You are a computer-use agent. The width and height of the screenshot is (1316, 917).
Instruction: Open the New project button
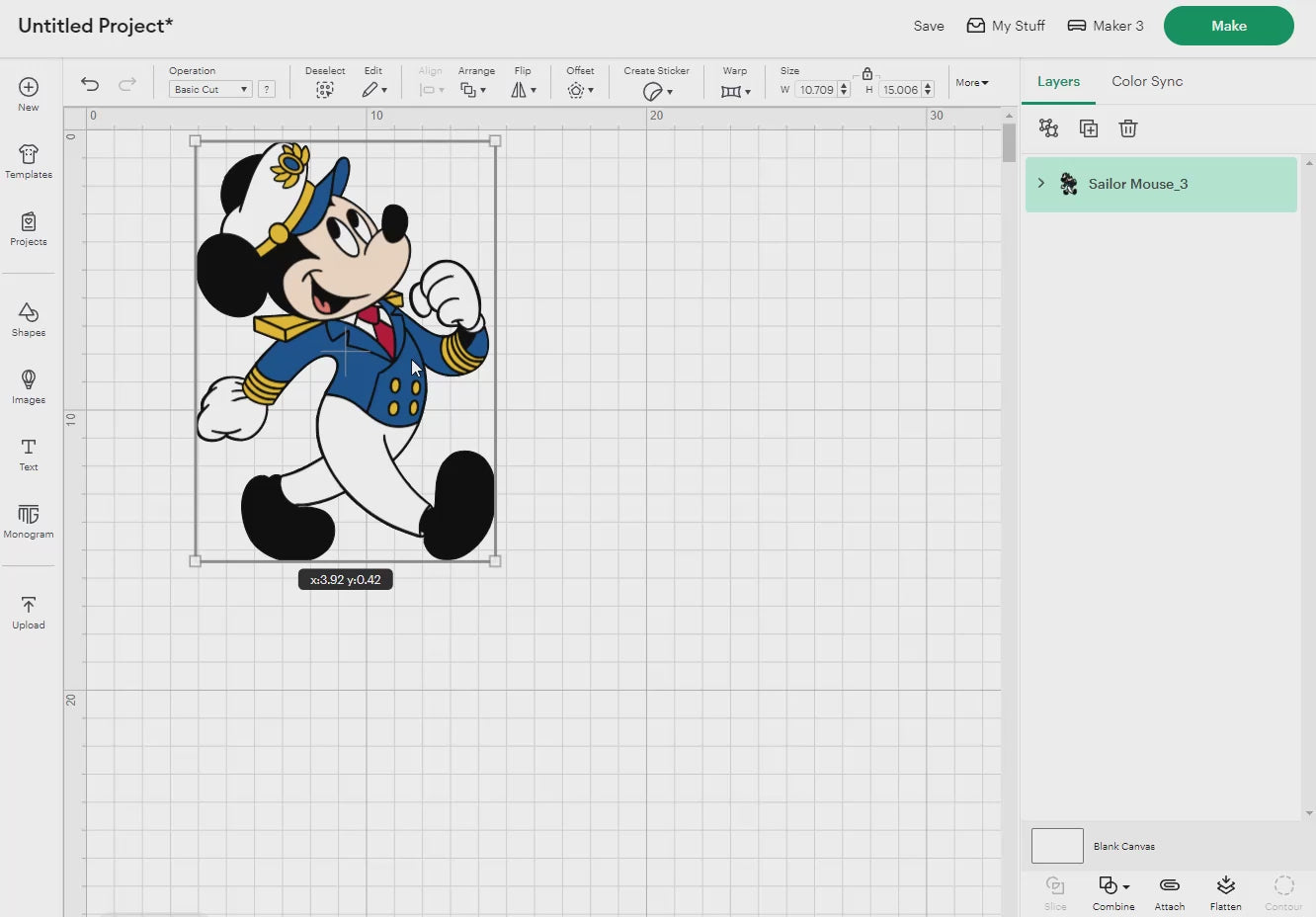[29, 95]
